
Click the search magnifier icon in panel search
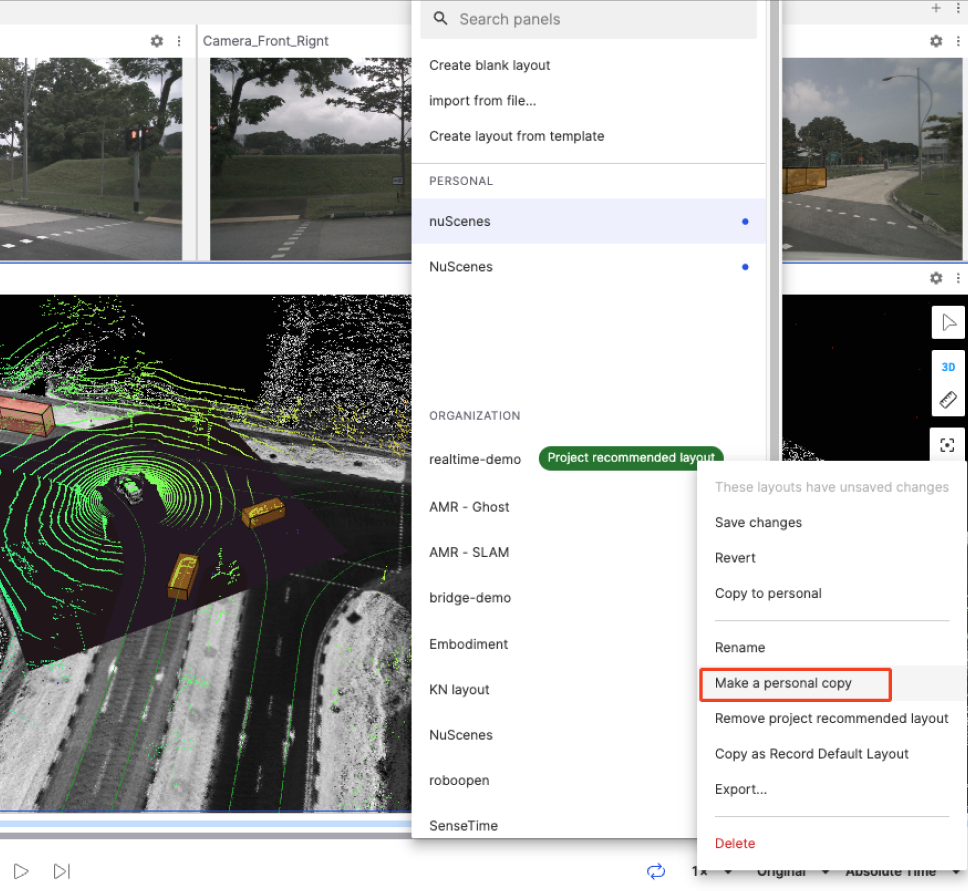point(440,19)
